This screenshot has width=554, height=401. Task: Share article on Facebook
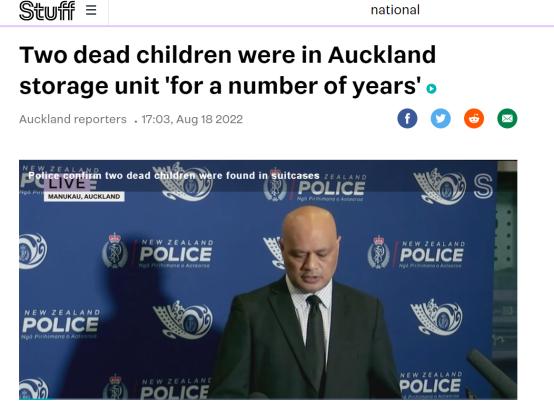(x=407, y=118)
